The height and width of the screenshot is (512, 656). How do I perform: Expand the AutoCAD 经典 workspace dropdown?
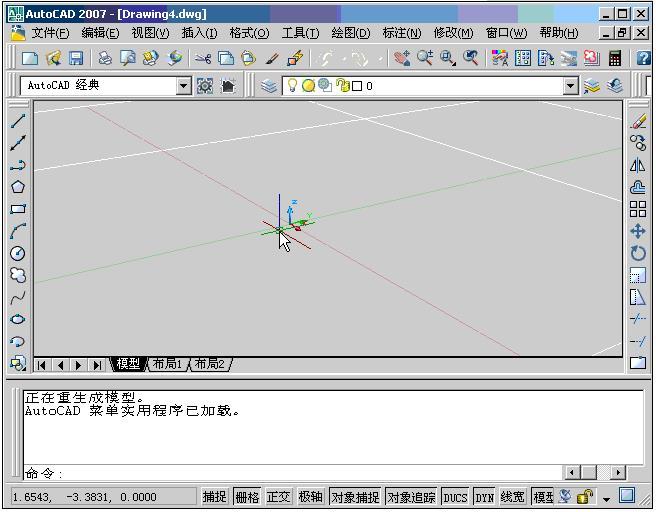click(183, 86)
